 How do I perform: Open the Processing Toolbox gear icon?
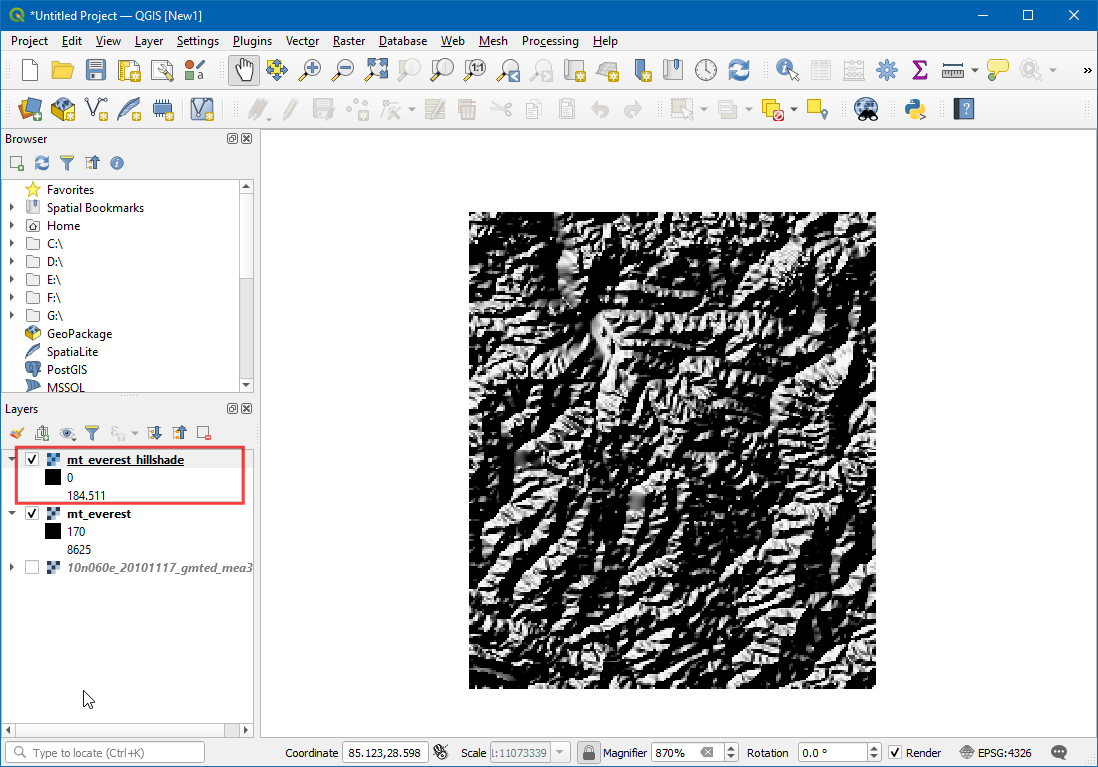tap(886, 70)
